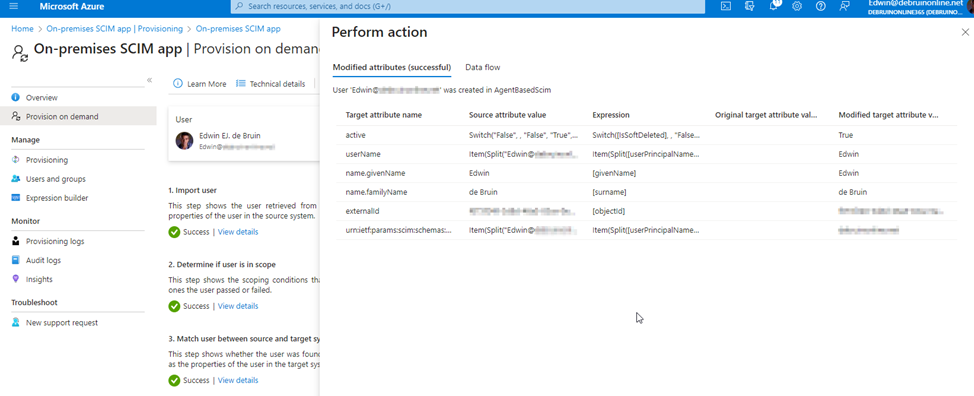Open the help question mark icon
Screen dimensions: 974x396
tap(821, 6)
